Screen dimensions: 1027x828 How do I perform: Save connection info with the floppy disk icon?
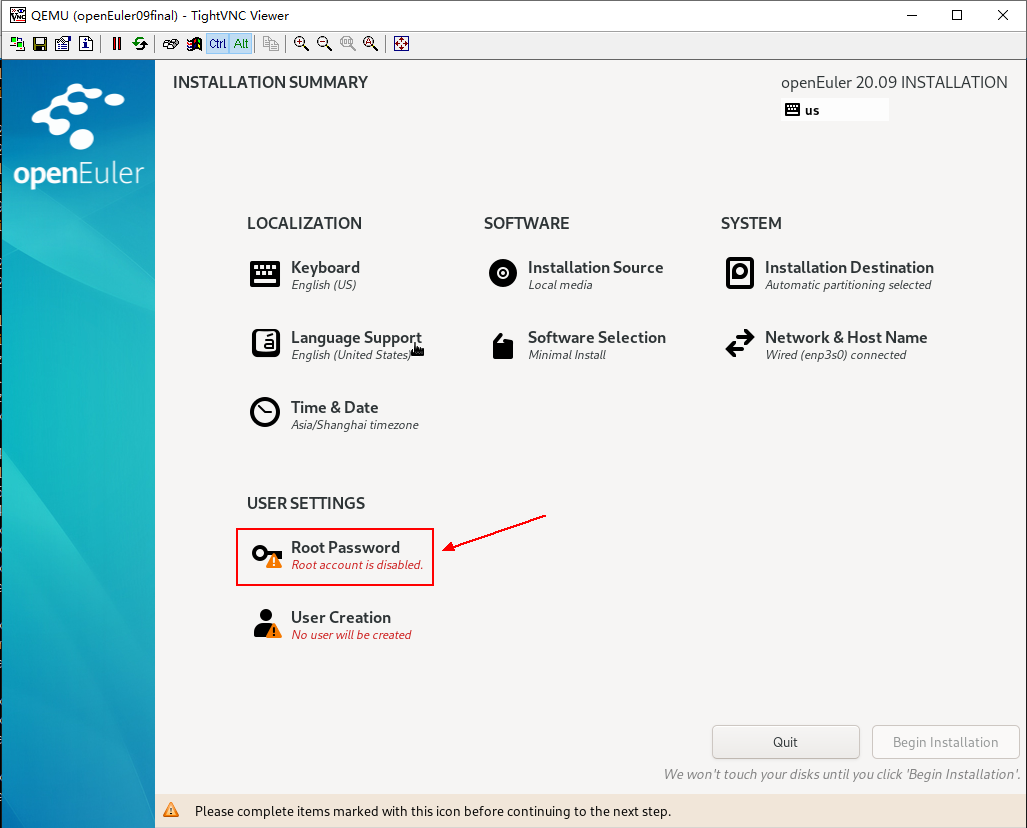click(x=40, y=44)
